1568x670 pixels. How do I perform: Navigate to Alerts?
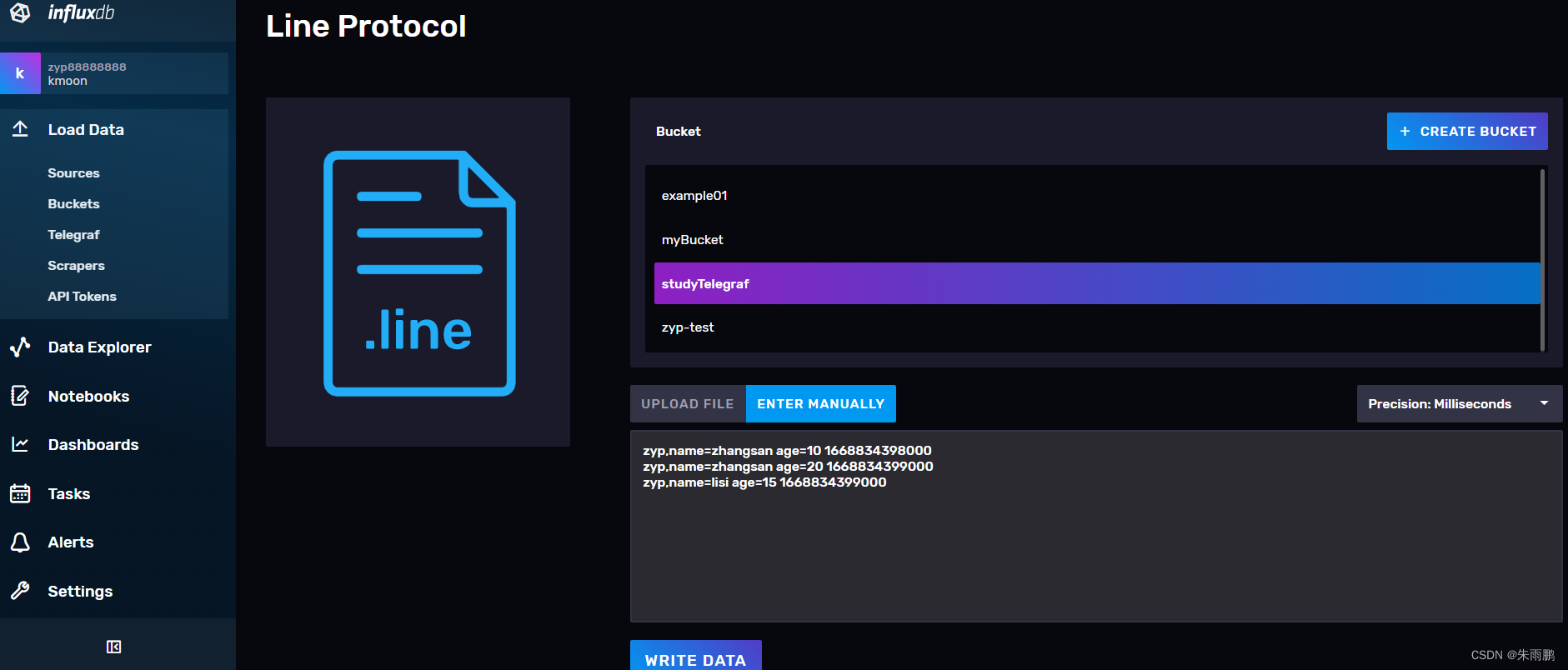point(71,542)
